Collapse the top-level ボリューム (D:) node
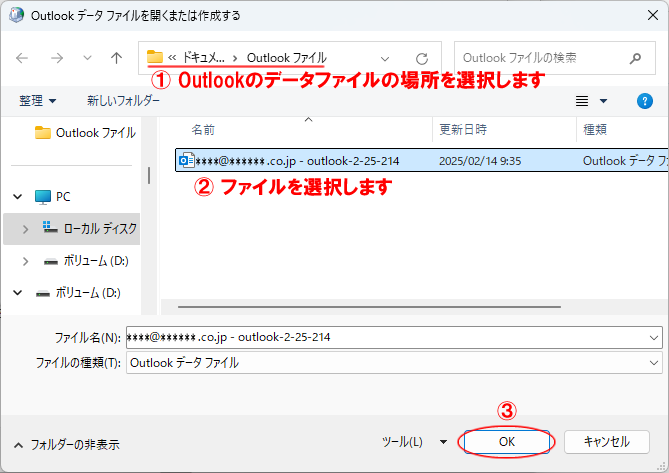This screenshot has width=669, height=473. pos(17,293)
